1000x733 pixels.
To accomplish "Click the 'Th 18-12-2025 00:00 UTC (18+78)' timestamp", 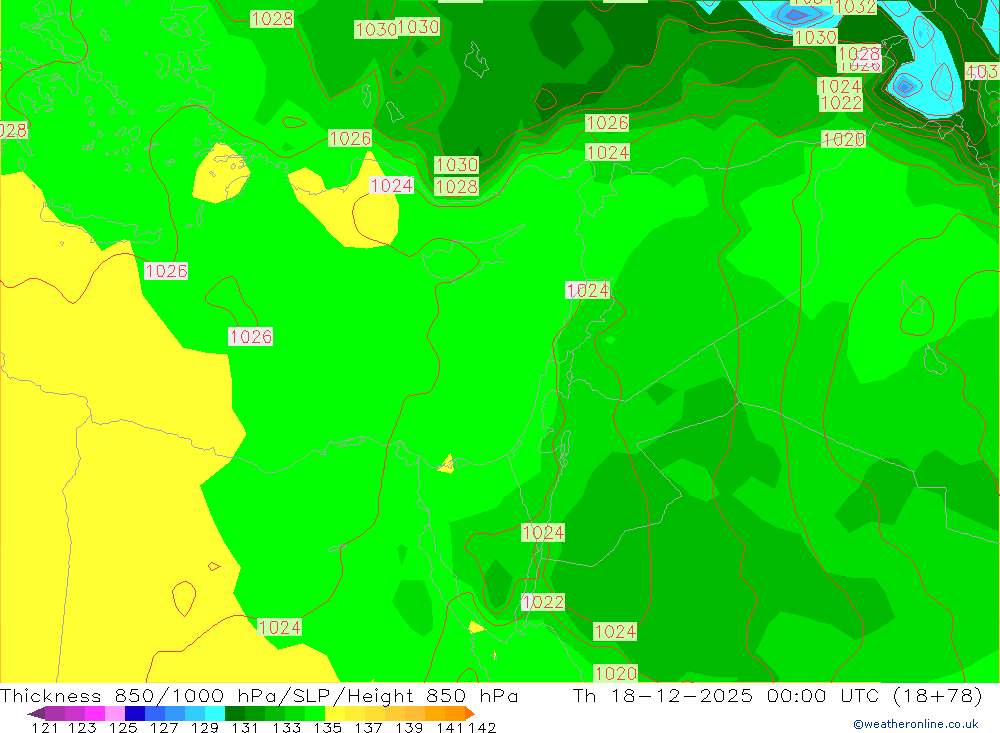I will click(x=777, y=695).
